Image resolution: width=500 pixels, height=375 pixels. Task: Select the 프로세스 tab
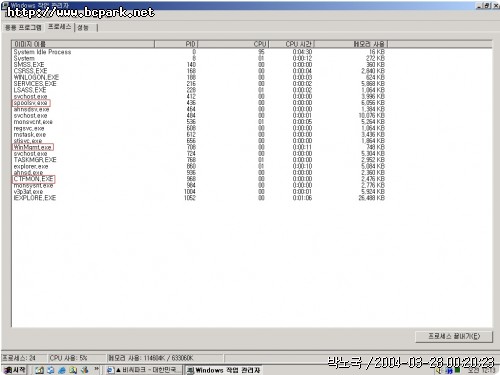click(60, 27)
